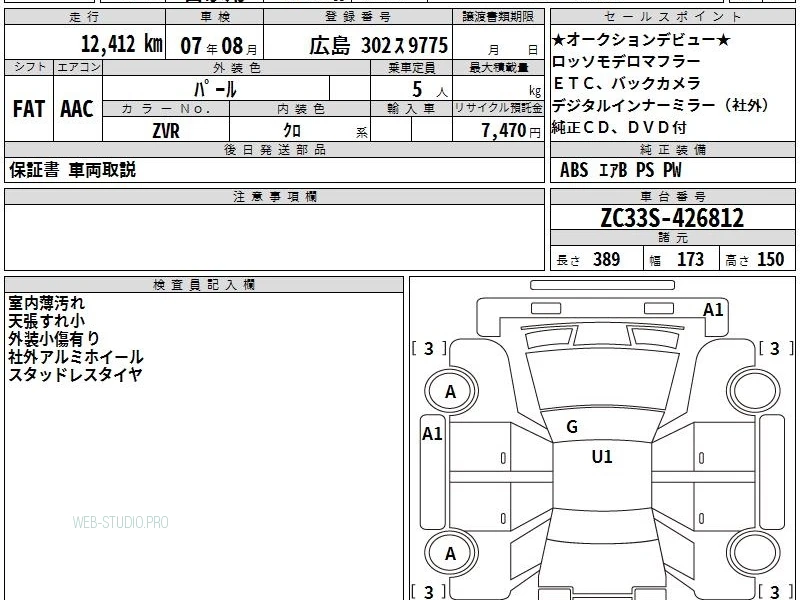Click the A1 mark beside the left side sill
Screen dimensions: 800x600
[432, 434]
